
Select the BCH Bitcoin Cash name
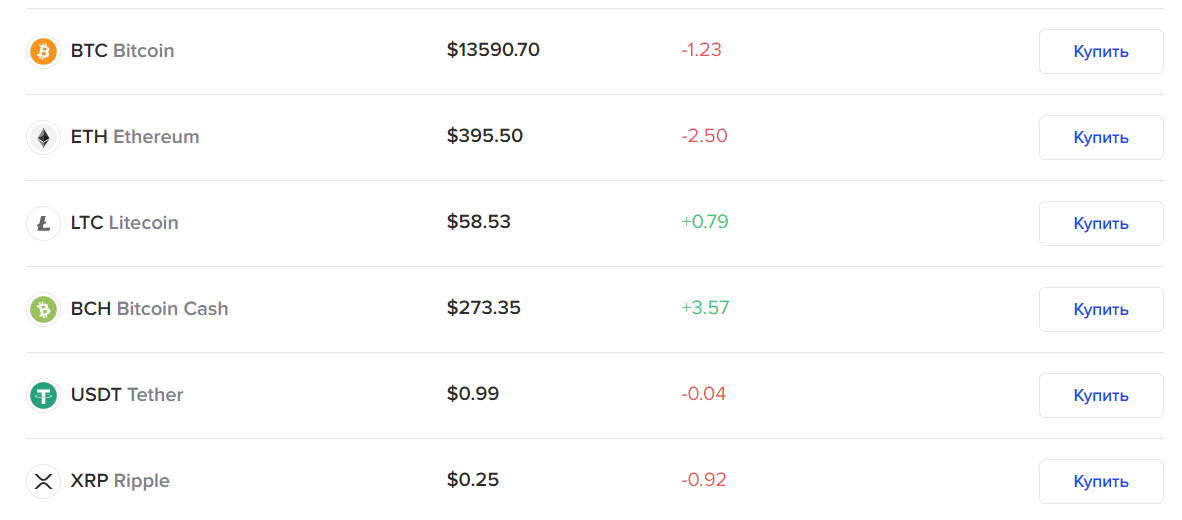click(149, 309)
